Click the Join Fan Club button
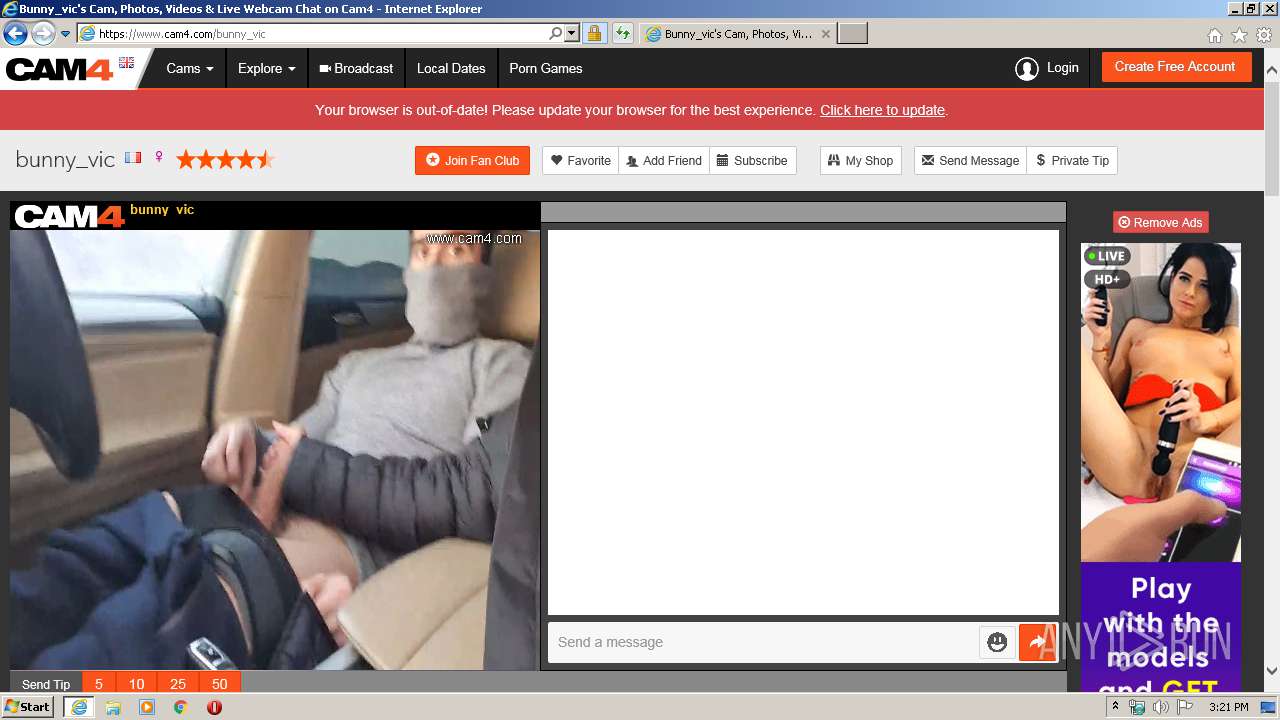This screenshot has width=1280, height=720. coord(472,160)
